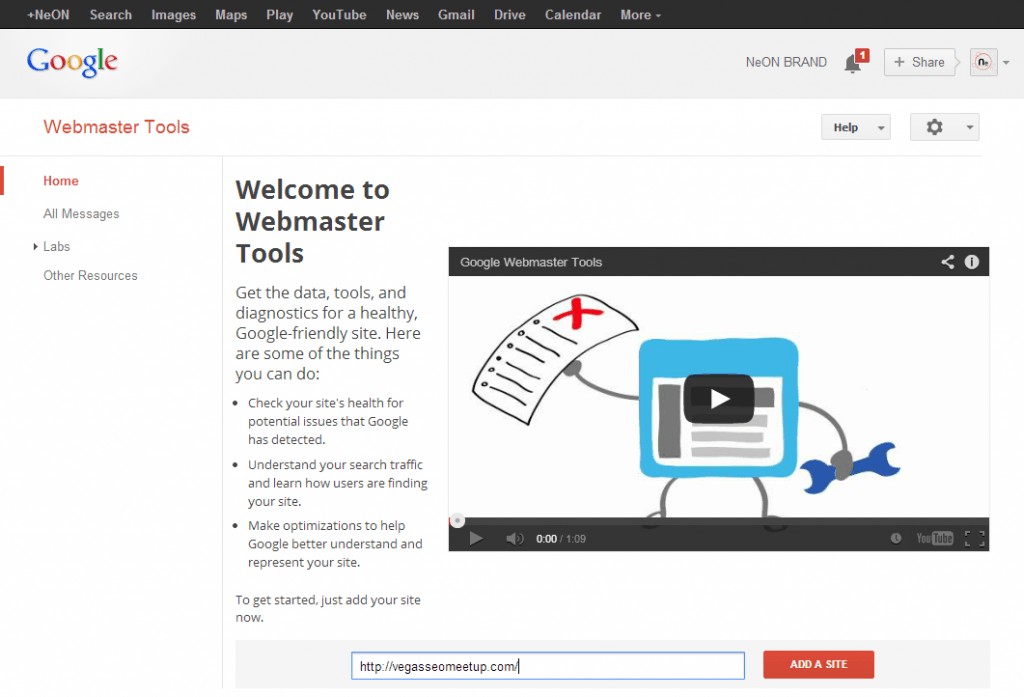This screenshot has height=697, width=1024.
Task: Open the Help dropdown menu
Action: (x=856, y=127)
